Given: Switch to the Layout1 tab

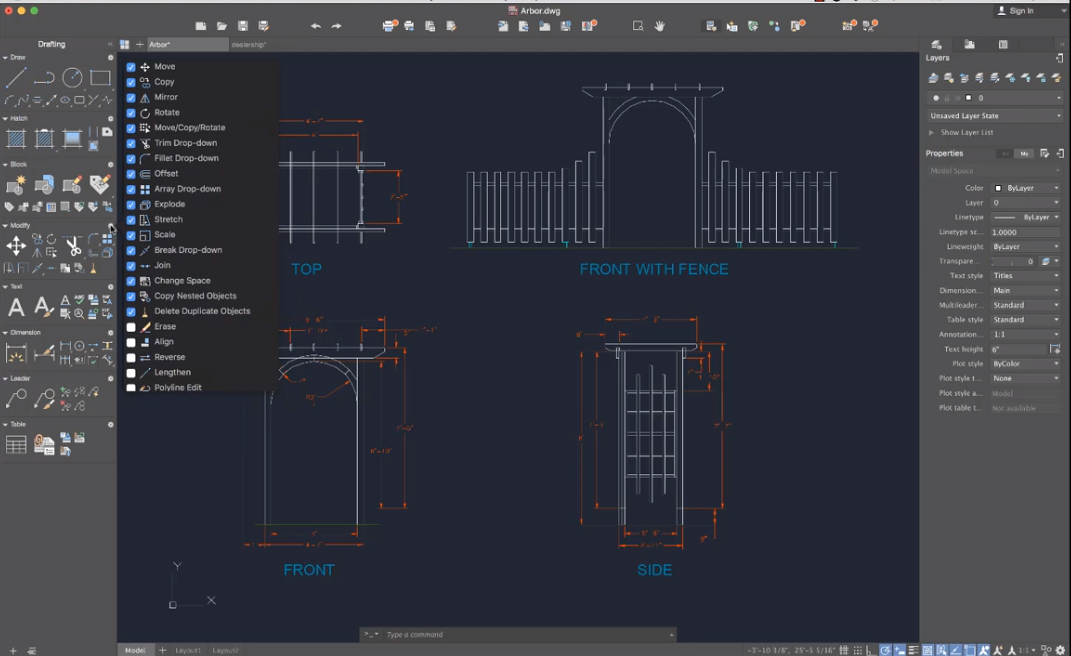Looking at the screenshot, I should tap(188, 651).
